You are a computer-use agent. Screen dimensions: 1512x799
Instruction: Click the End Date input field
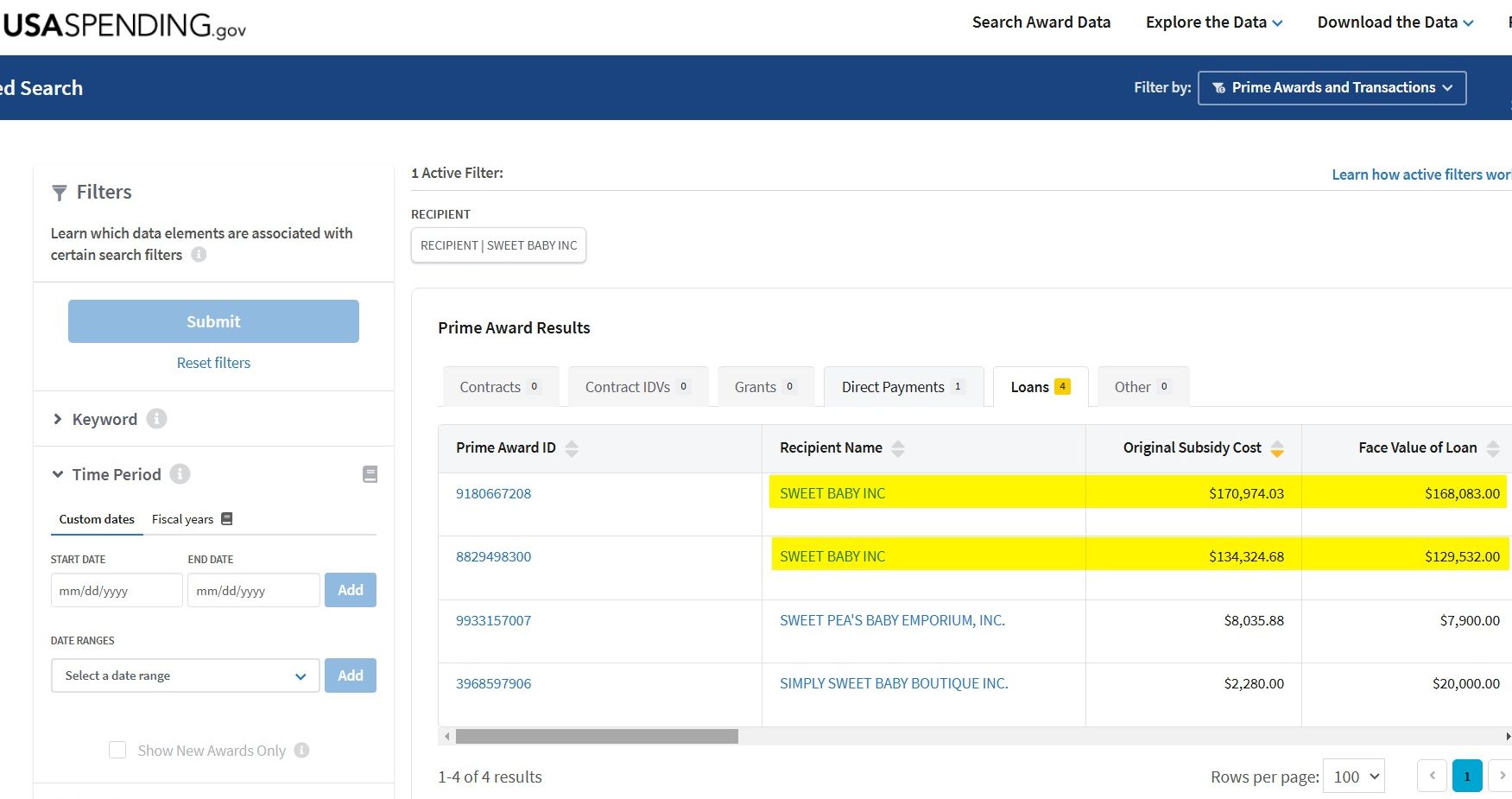[x=254, y=591]
